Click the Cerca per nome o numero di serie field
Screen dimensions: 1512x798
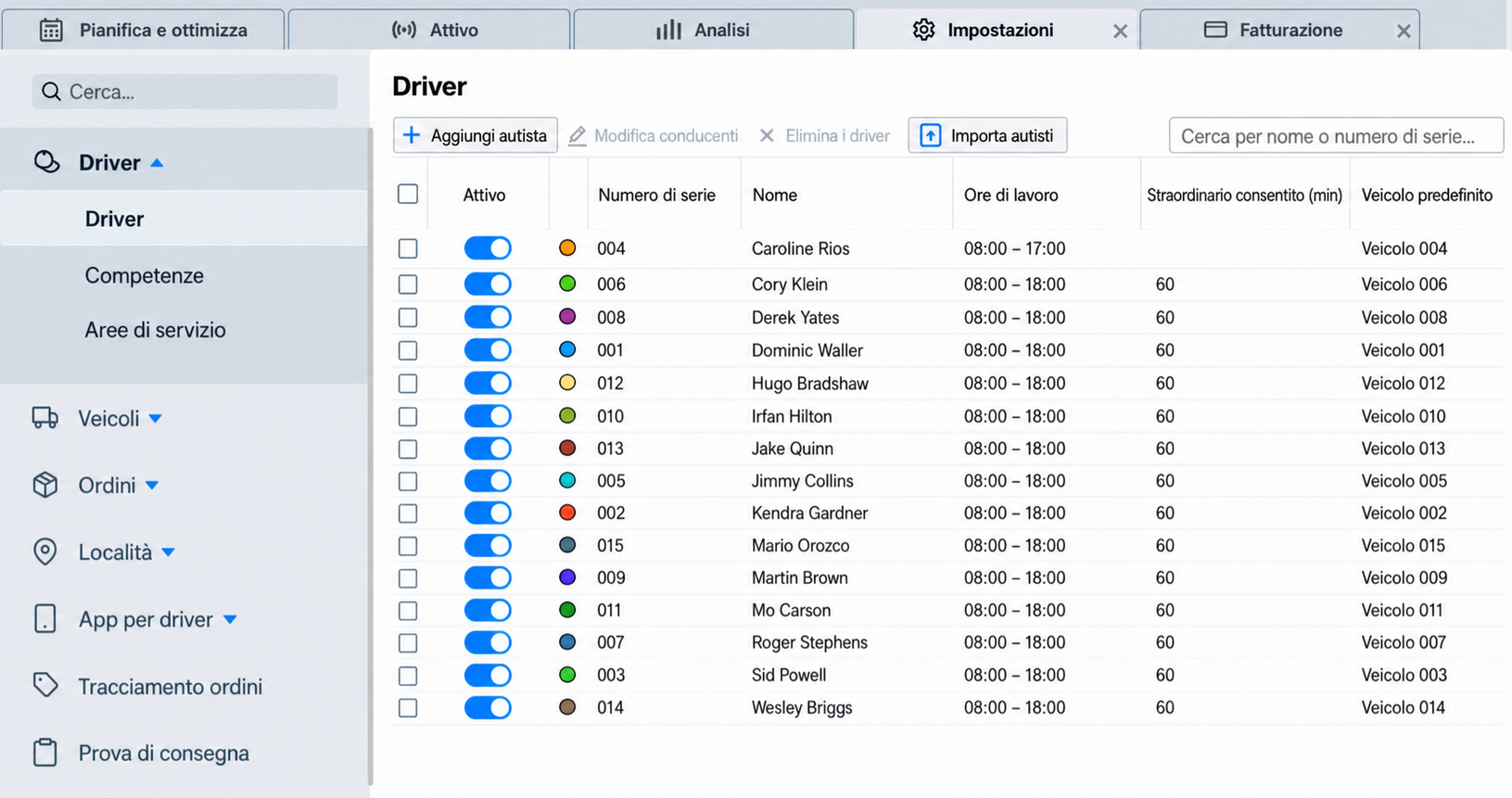tap(1336, 135)
